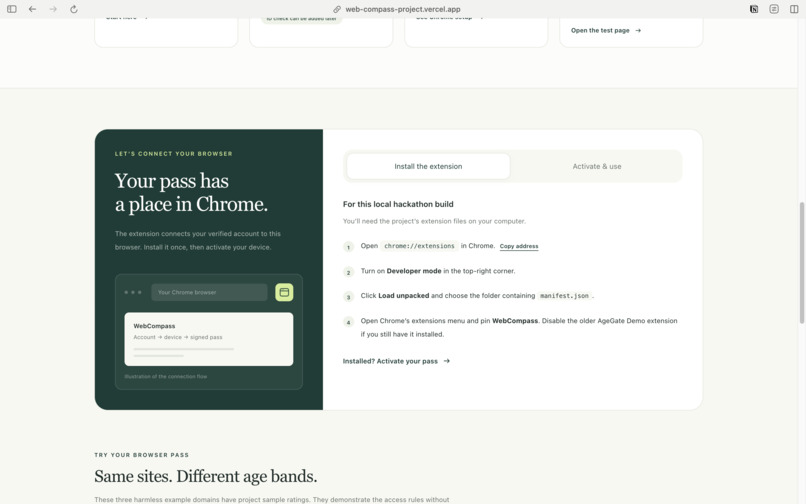The height and width of the screenshot is (504, 806).
Task: Click the Load unpacked text in step 3
Action: pos(404,296)
